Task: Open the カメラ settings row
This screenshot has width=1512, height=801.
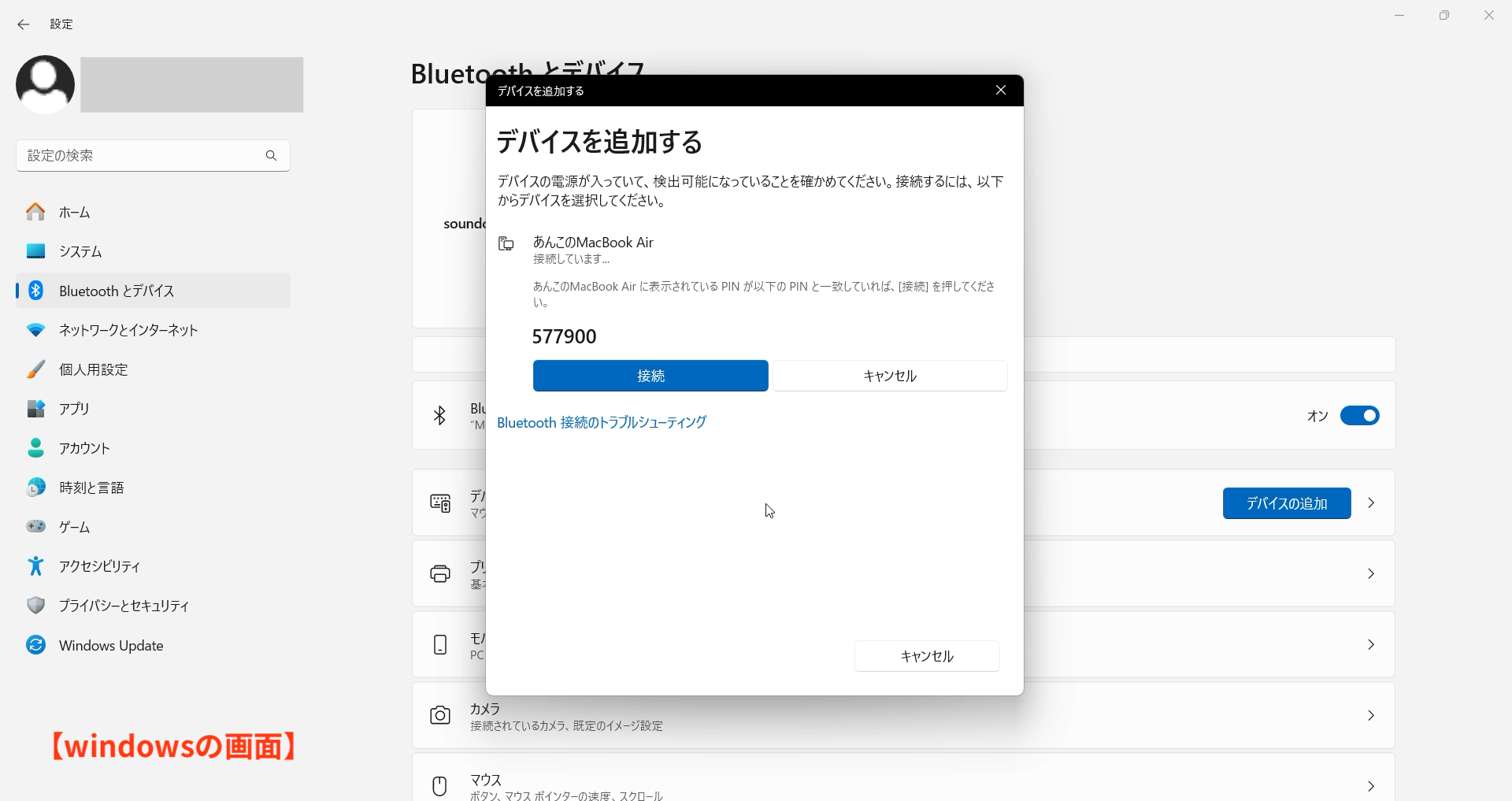Action: click(x=903, y=715)
